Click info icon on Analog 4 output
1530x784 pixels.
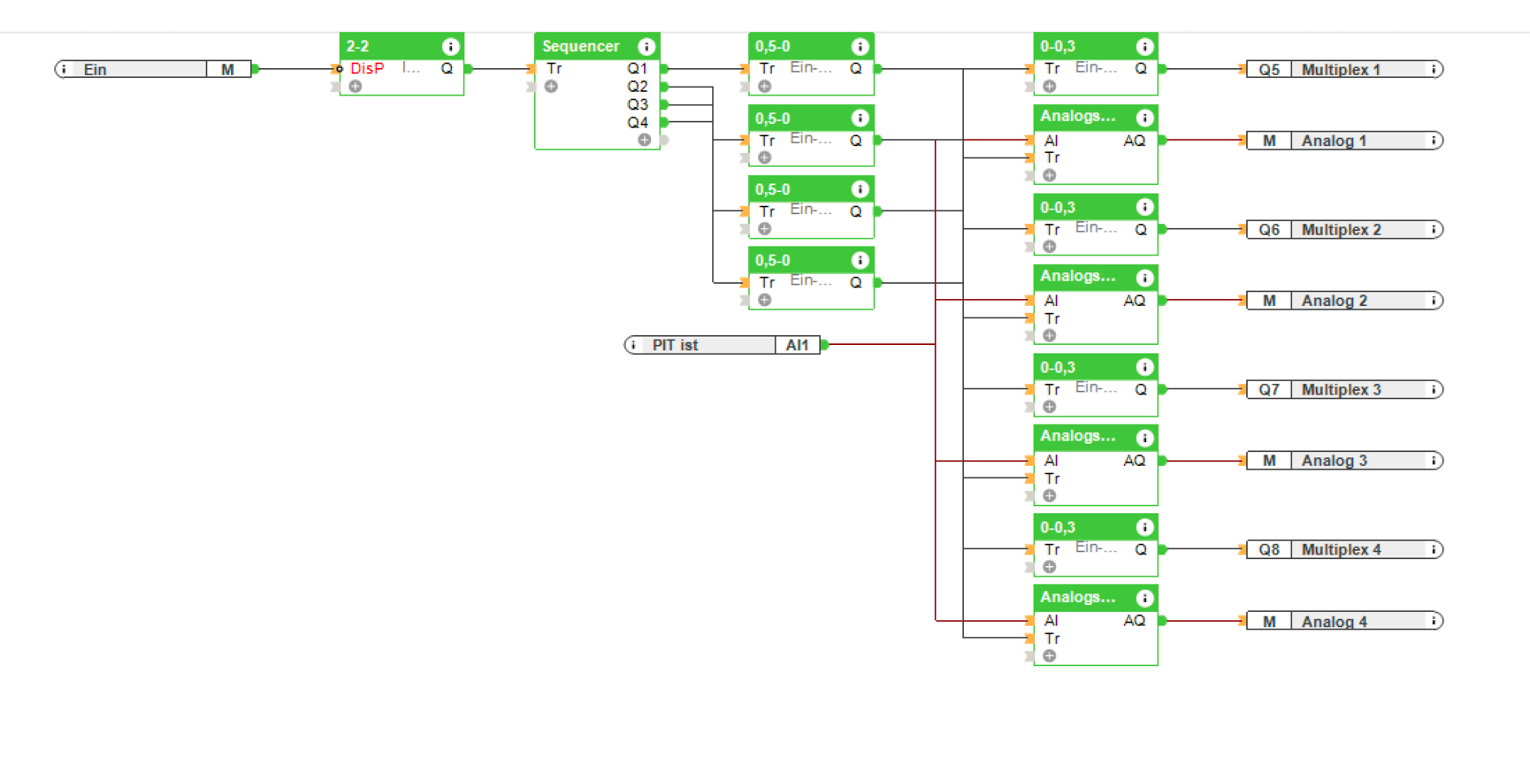click(1434, 621)
